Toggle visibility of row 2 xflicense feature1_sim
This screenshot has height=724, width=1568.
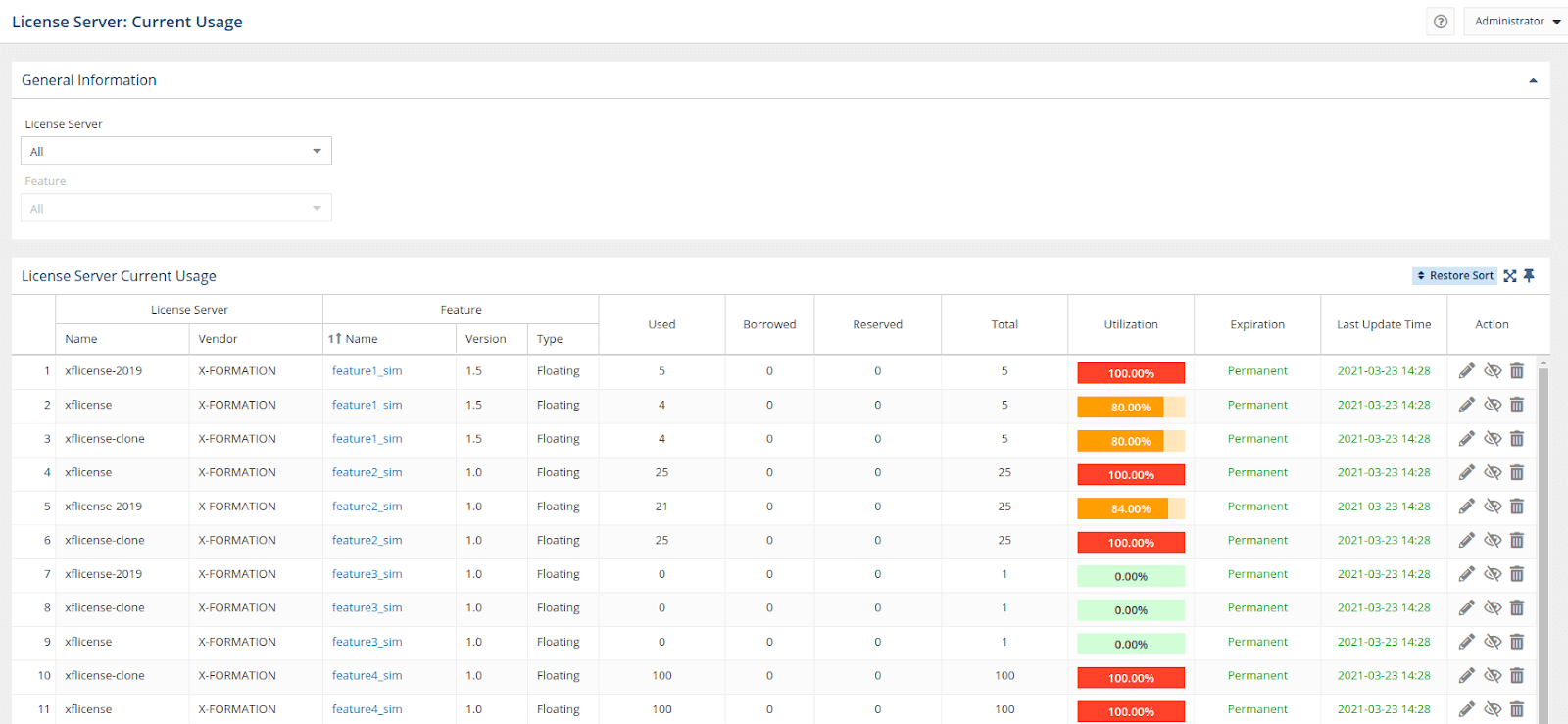pos(1493,405)
